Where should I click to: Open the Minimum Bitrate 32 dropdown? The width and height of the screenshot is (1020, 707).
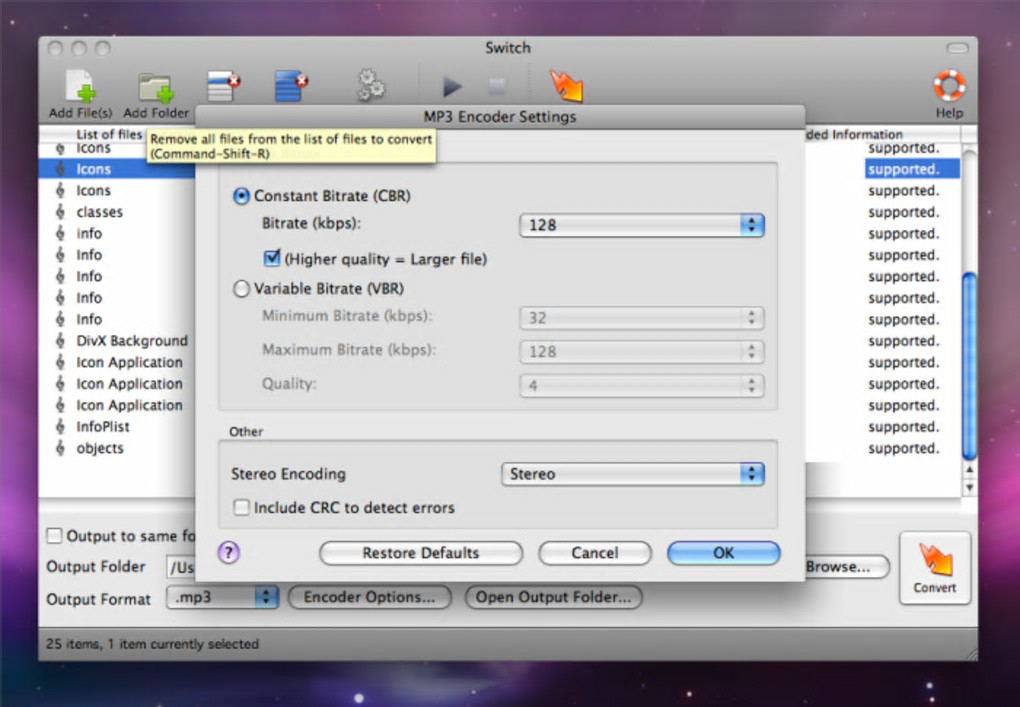[641, 318]
